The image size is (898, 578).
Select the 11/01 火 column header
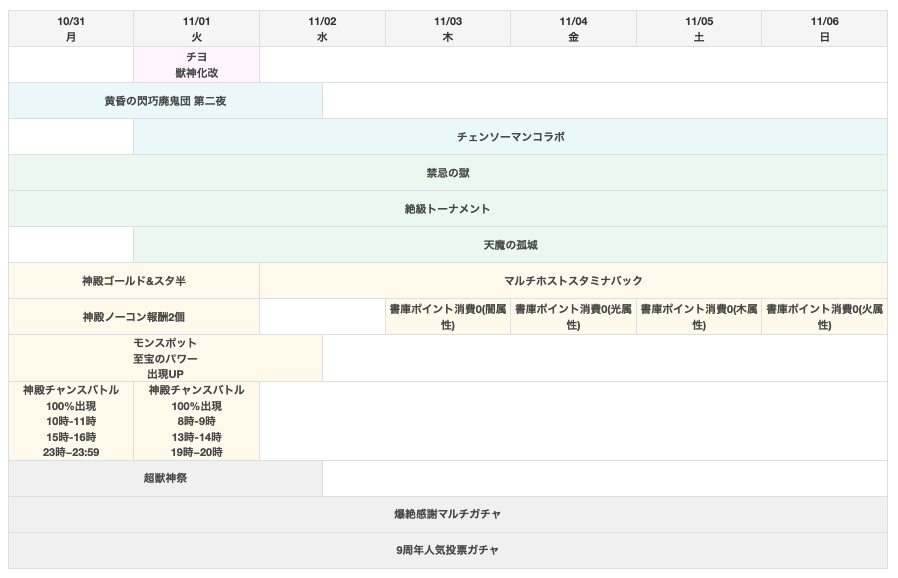point(196,29)
